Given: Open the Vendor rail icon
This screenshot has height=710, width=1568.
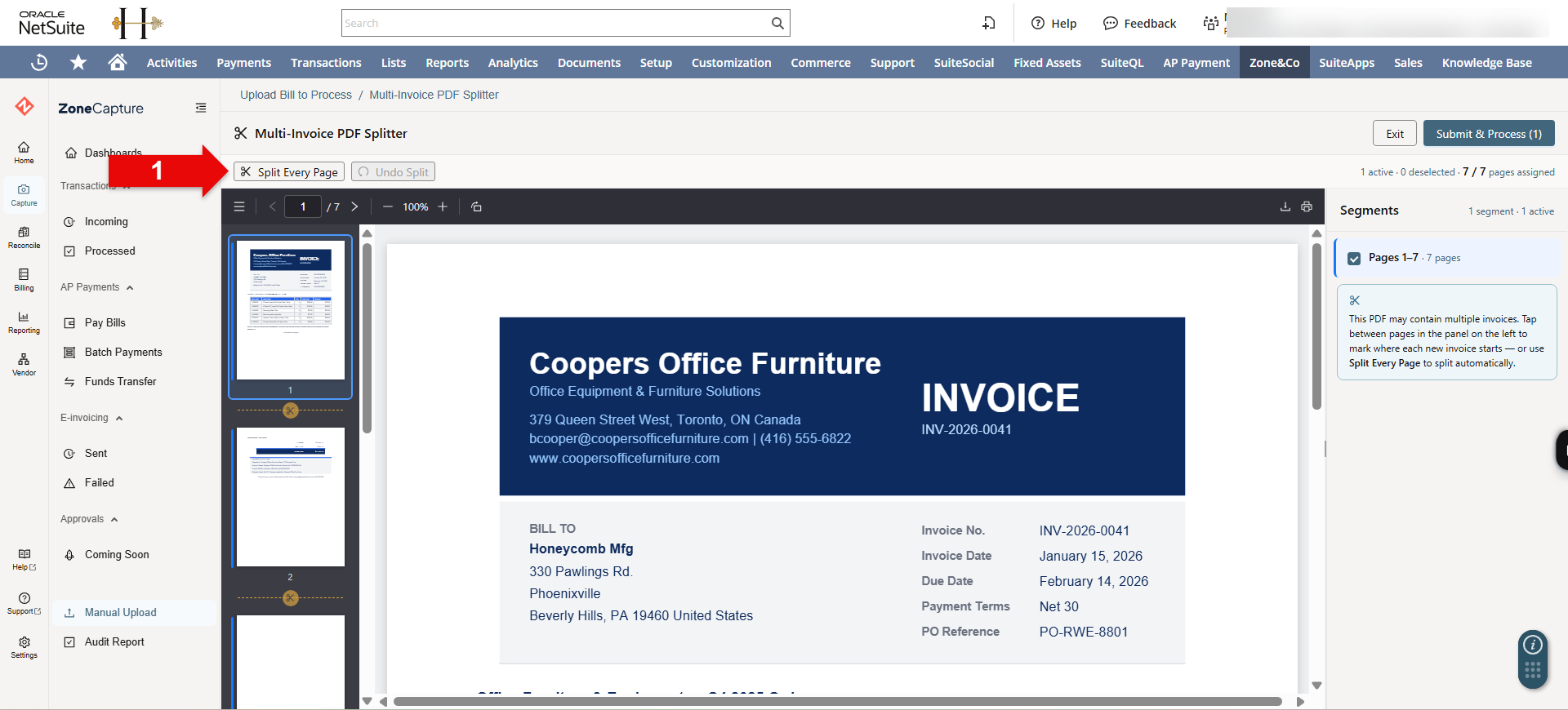Looking at the screenshot, I should [24, 365].
